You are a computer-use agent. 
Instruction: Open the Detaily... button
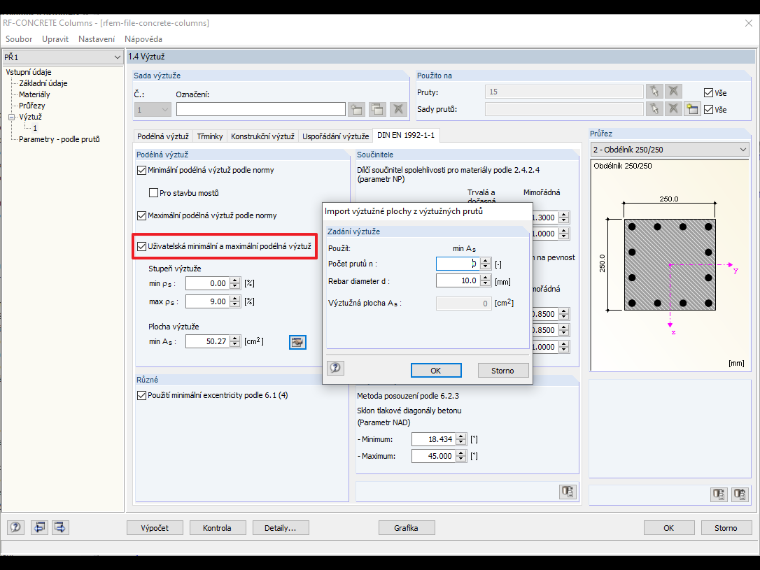(x=280, y=528)
